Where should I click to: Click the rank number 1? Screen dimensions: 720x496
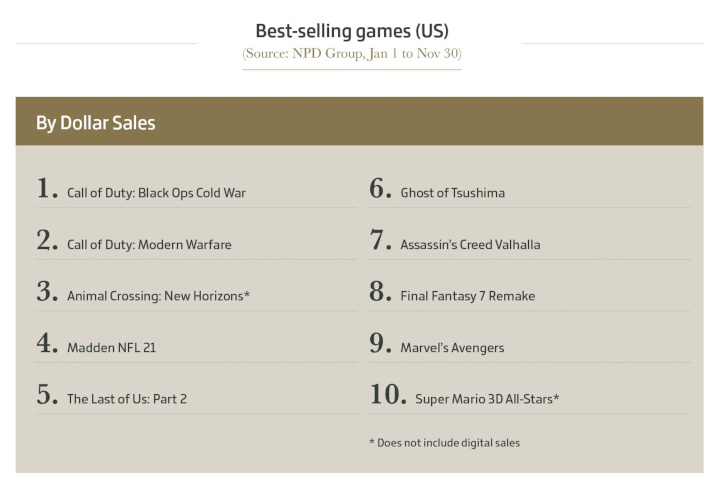(x=47, y=189)
